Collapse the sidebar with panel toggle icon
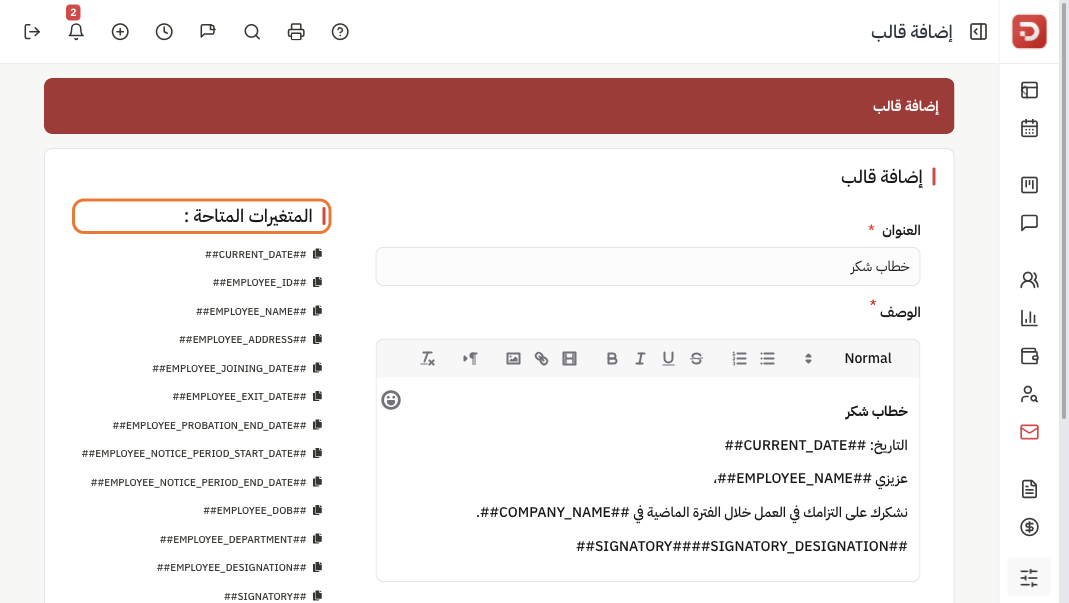The width and height of the screenshot is (1069, 603). 978,32
